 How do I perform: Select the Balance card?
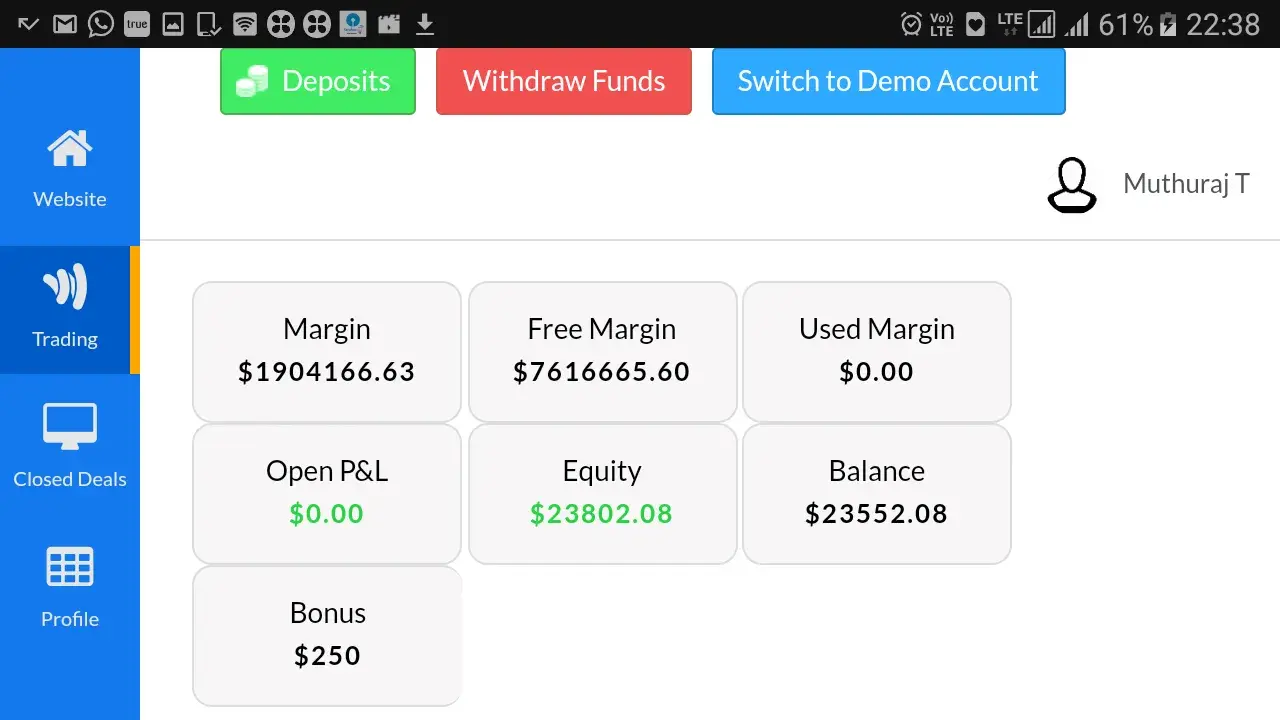click(x=876, y=493)
